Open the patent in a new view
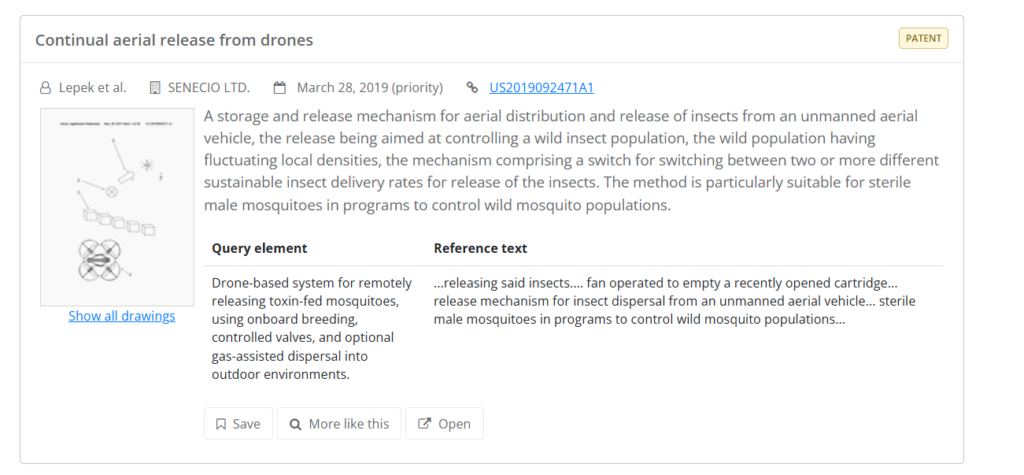This screenshot has height=475, width=1024. (445, 424)
